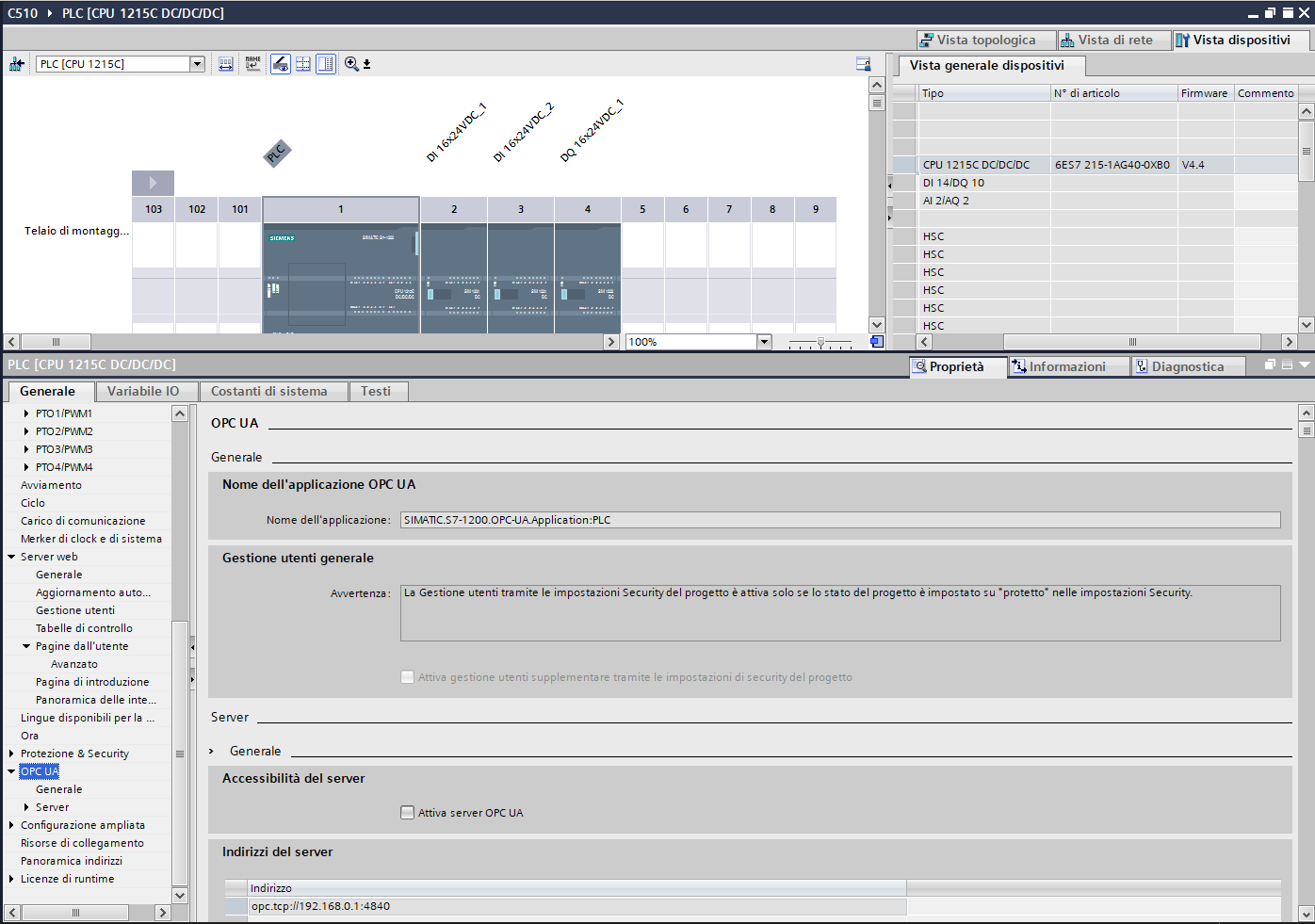Expand the Protezione & Security tree node

[11, 754]
